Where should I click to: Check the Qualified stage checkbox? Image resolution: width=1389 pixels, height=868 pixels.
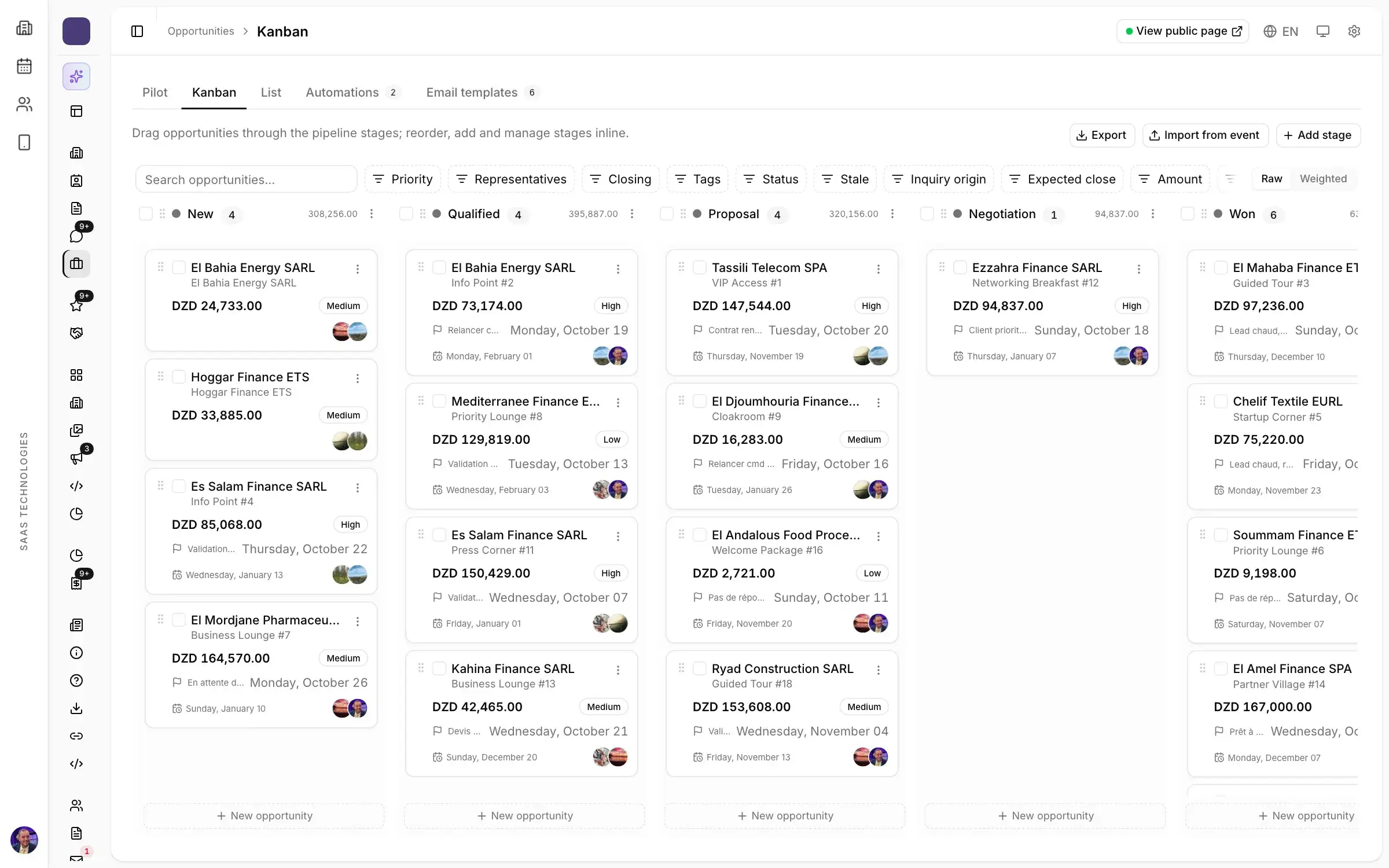[406, 214]
